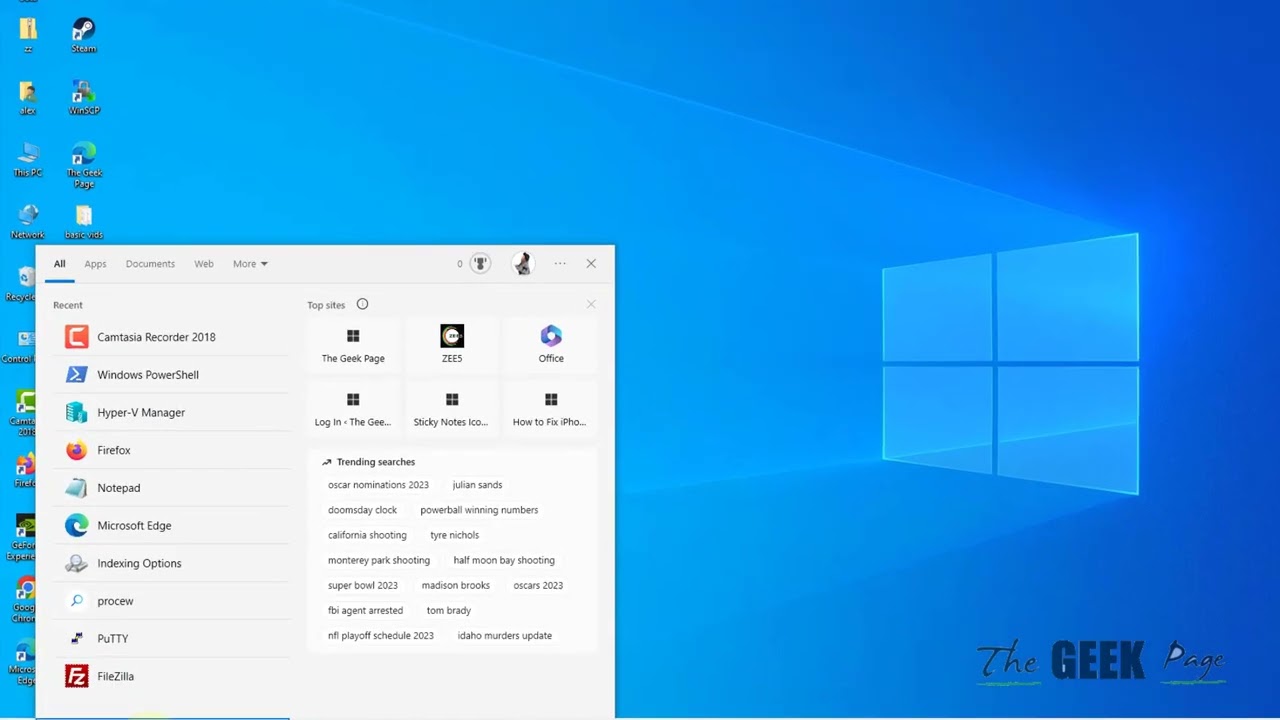This screenshot has height=720, width=1280.
Task: Open 'Log In < The Gee...' top site
Action: click(353, 409)
